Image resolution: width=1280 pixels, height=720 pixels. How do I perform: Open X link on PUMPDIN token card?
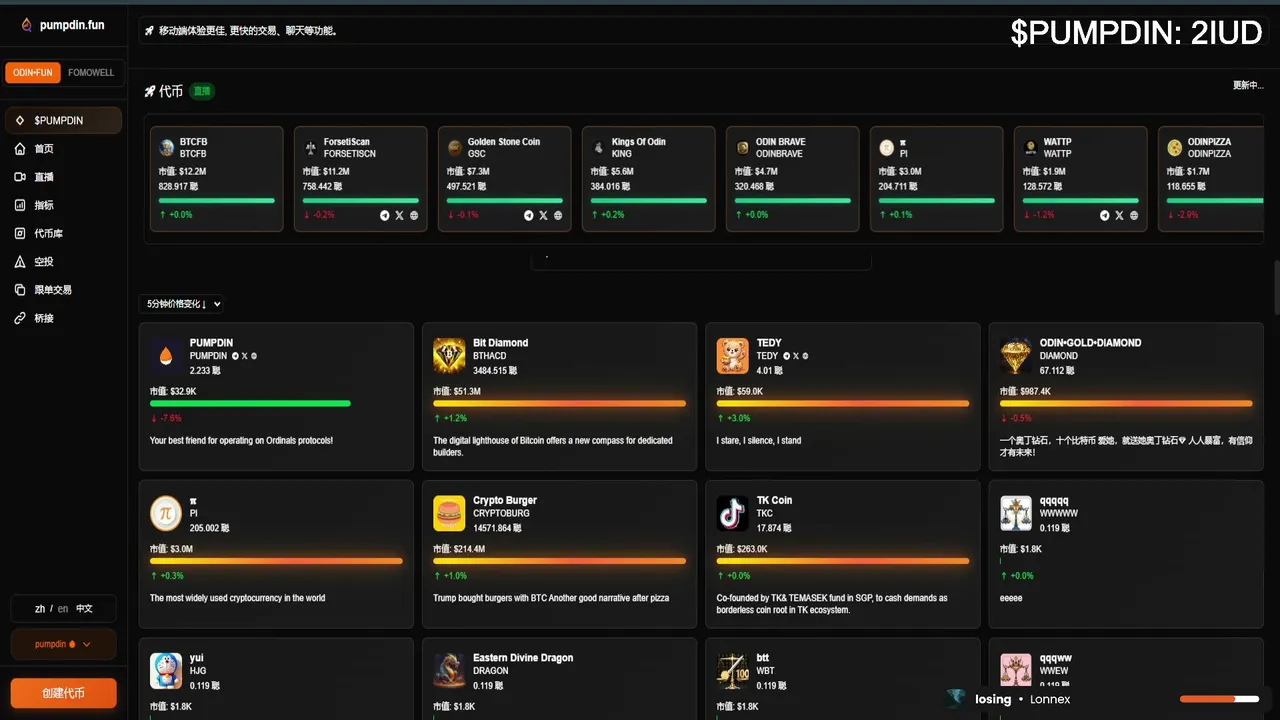point(244,356)
